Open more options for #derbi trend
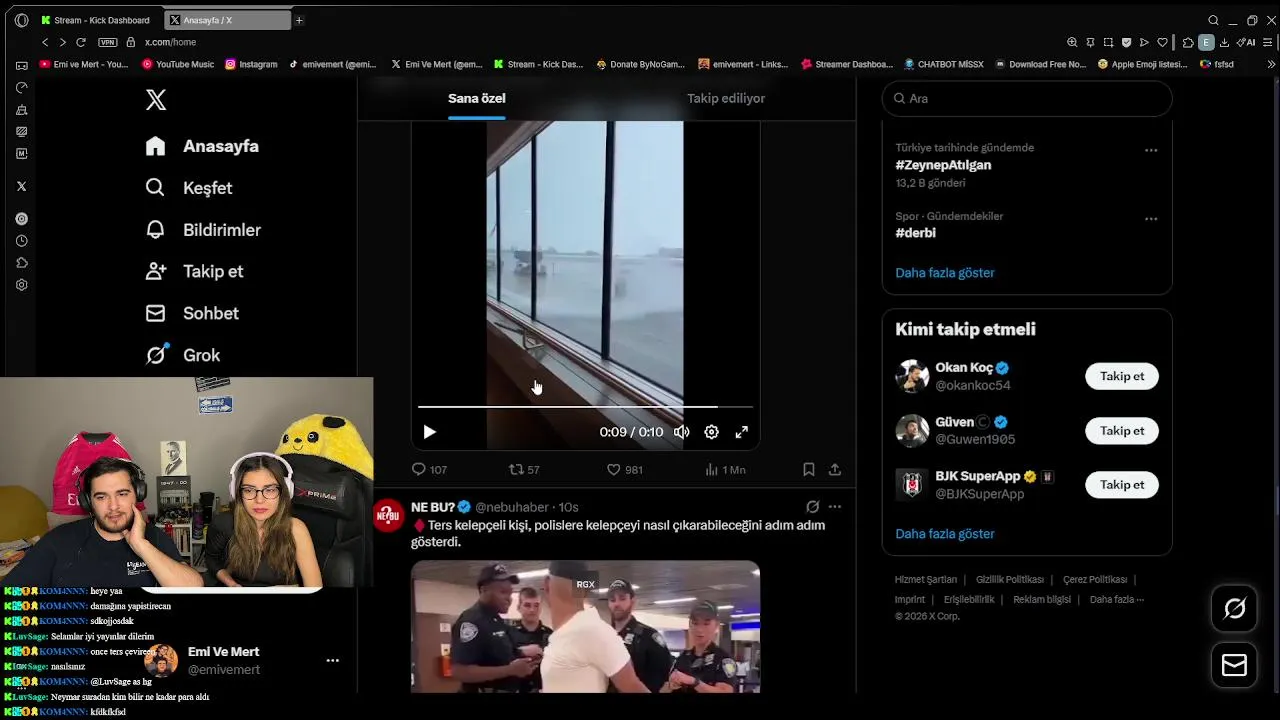Image resolution: width=1280 pixels, height=720 pixels. (1151, 219)
